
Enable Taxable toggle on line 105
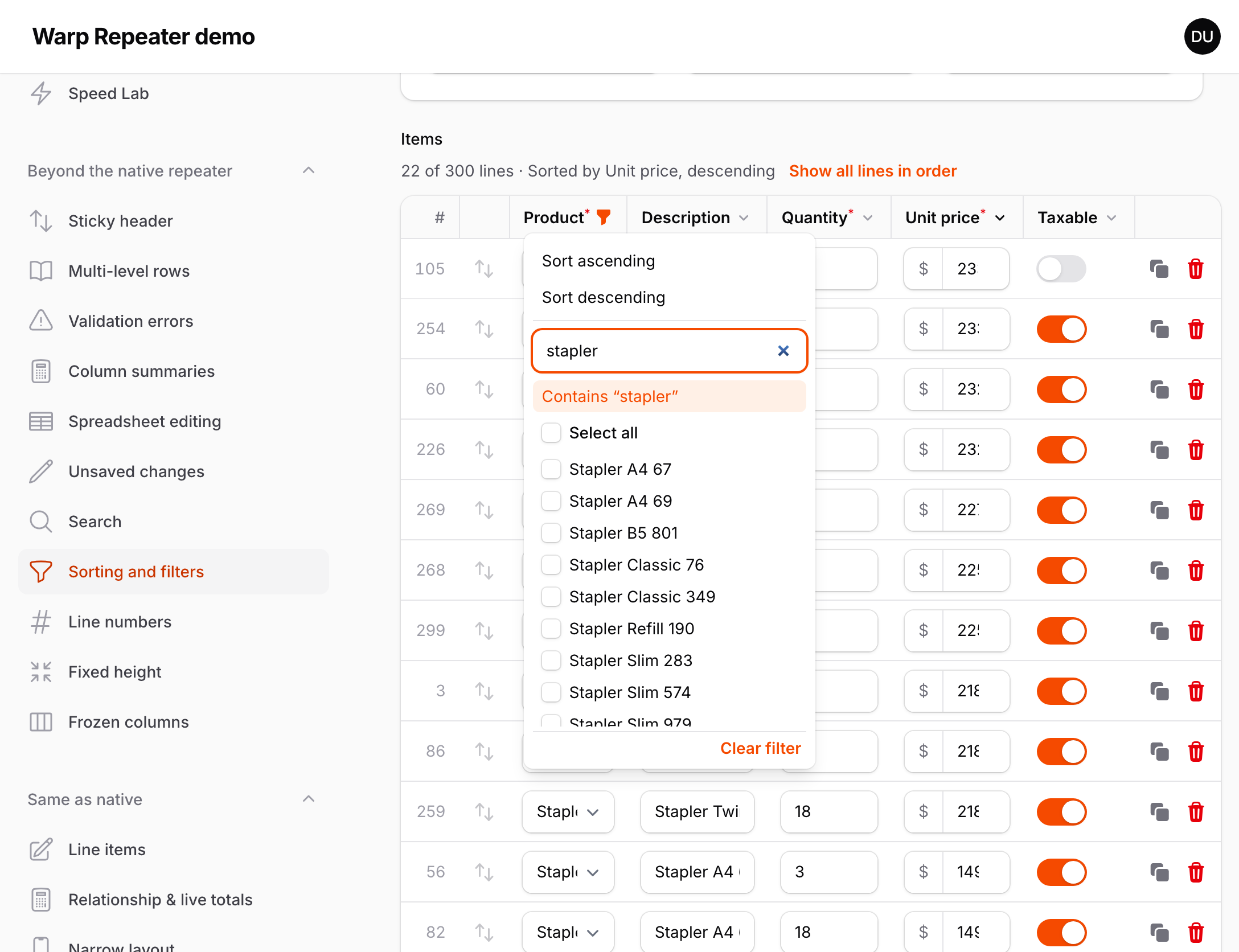1061,269
